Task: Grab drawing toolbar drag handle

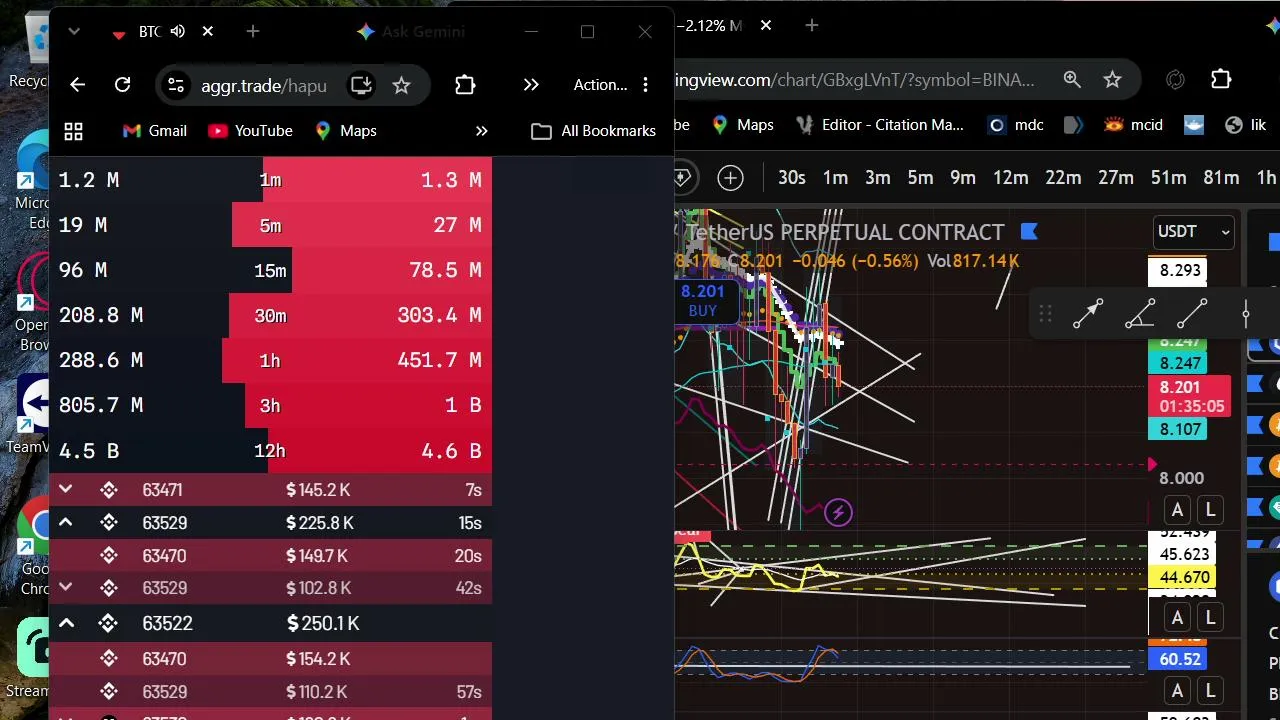Action: point(1045,314)
